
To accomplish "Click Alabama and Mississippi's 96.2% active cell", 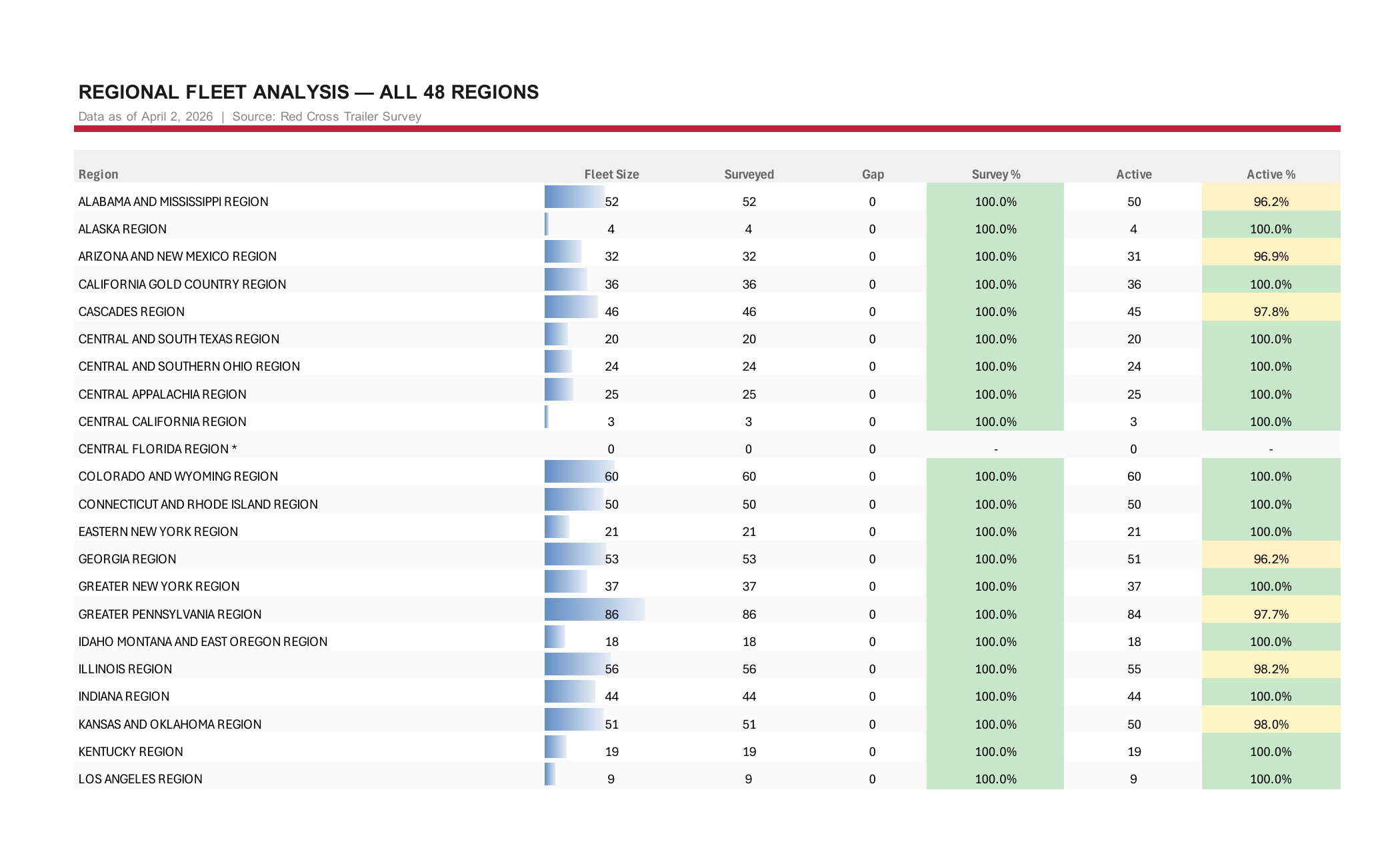I will pyautogui.click(x=1271, y=201).
